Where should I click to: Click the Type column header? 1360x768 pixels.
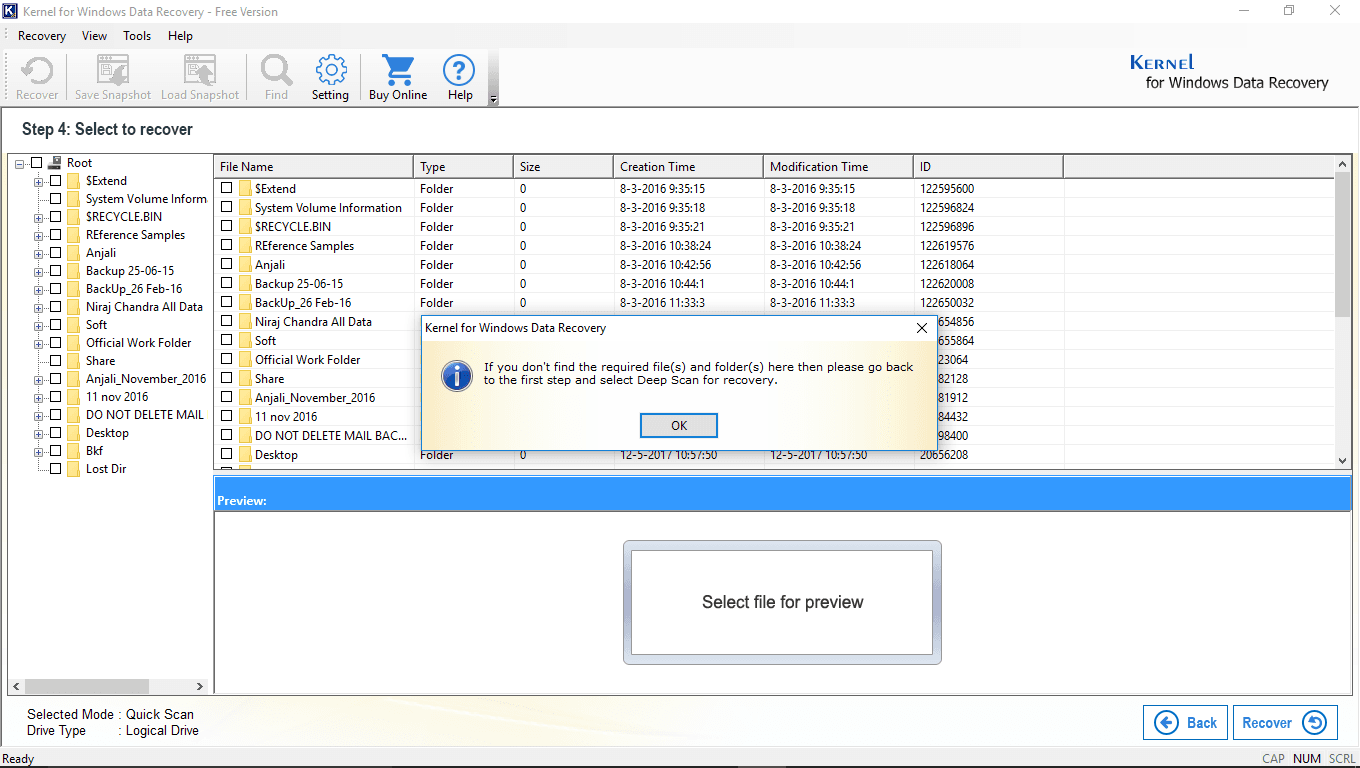tap(463, 167)
